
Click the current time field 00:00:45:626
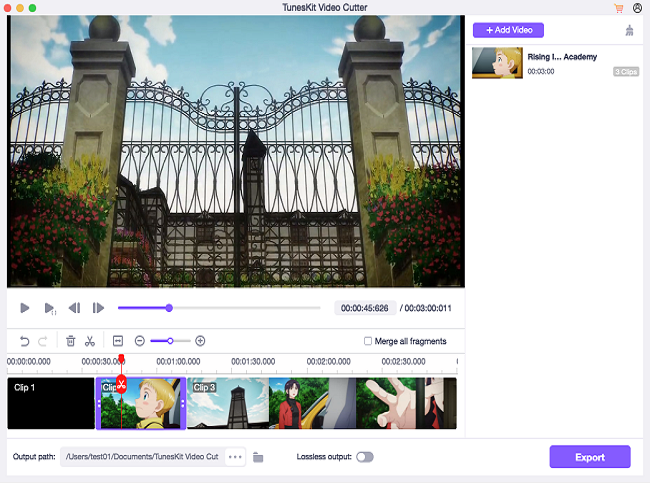click(365, 308)
